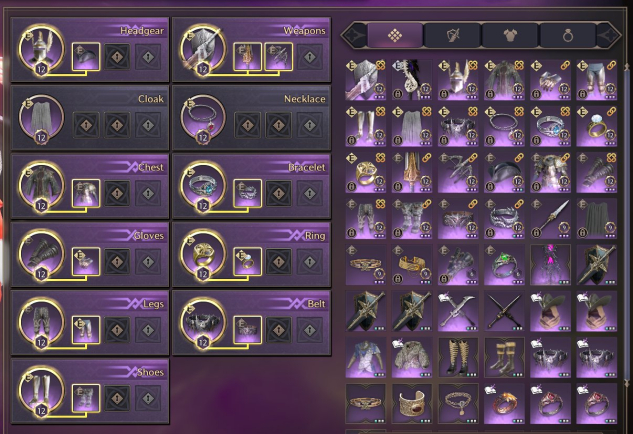
Task: Select the winged helmet in inventory
Action: 458,80
